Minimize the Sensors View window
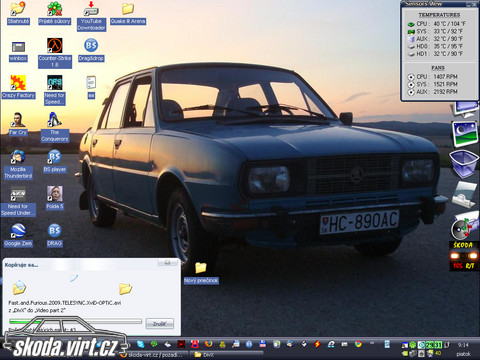The width and height of the screenshot is (480, 360). (469, 4)
